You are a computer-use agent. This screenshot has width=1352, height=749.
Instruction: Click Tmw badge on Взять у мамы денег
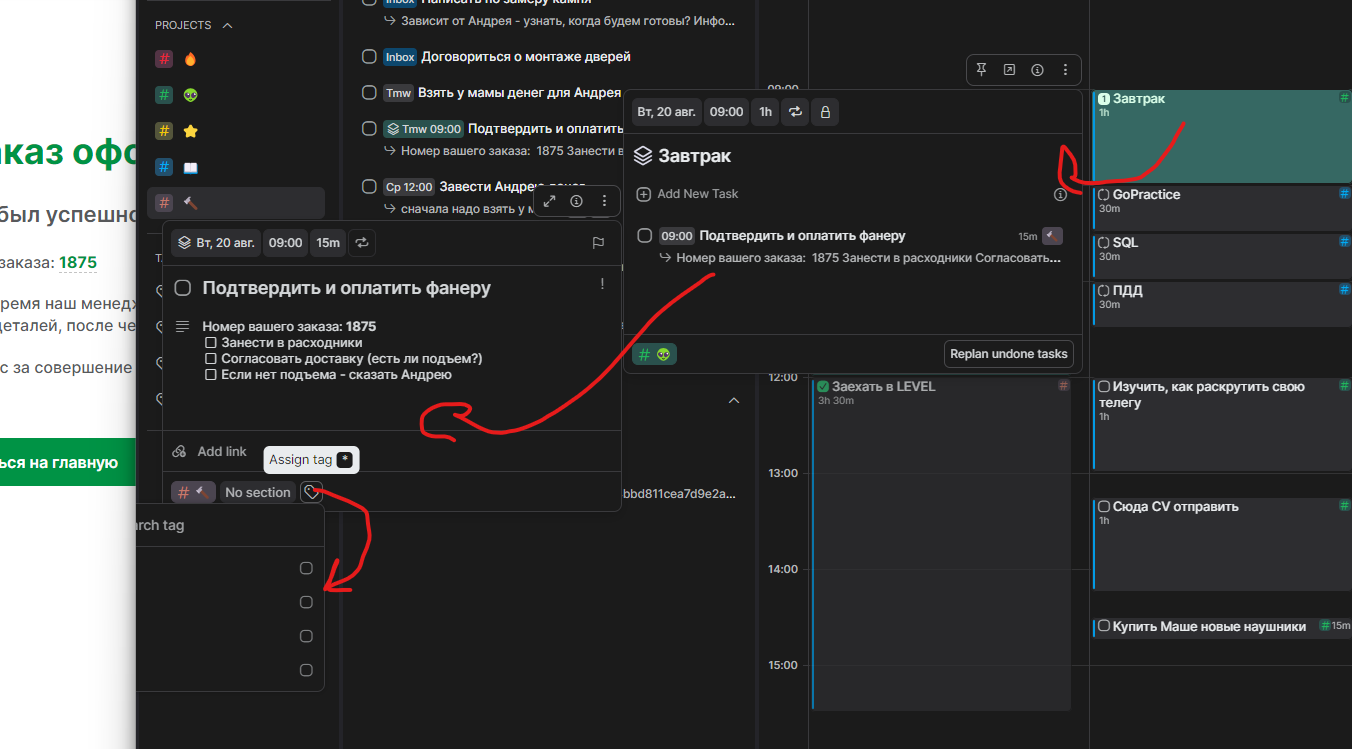pyautogui.click(x=398, y=93)
